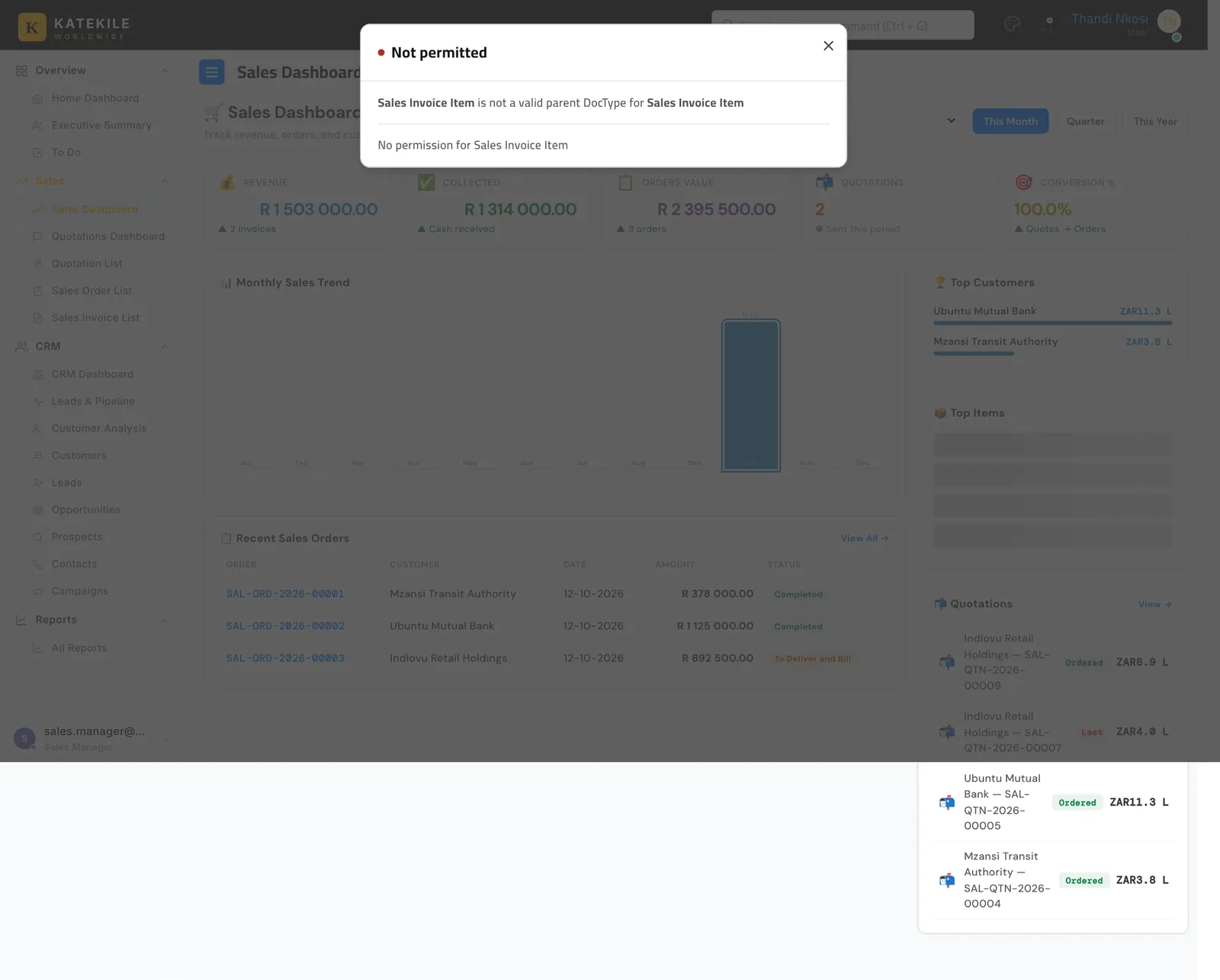Viewport: 1220px width, 980px height.
Task: Open the dropdown beside This Month
Action: 951,120
